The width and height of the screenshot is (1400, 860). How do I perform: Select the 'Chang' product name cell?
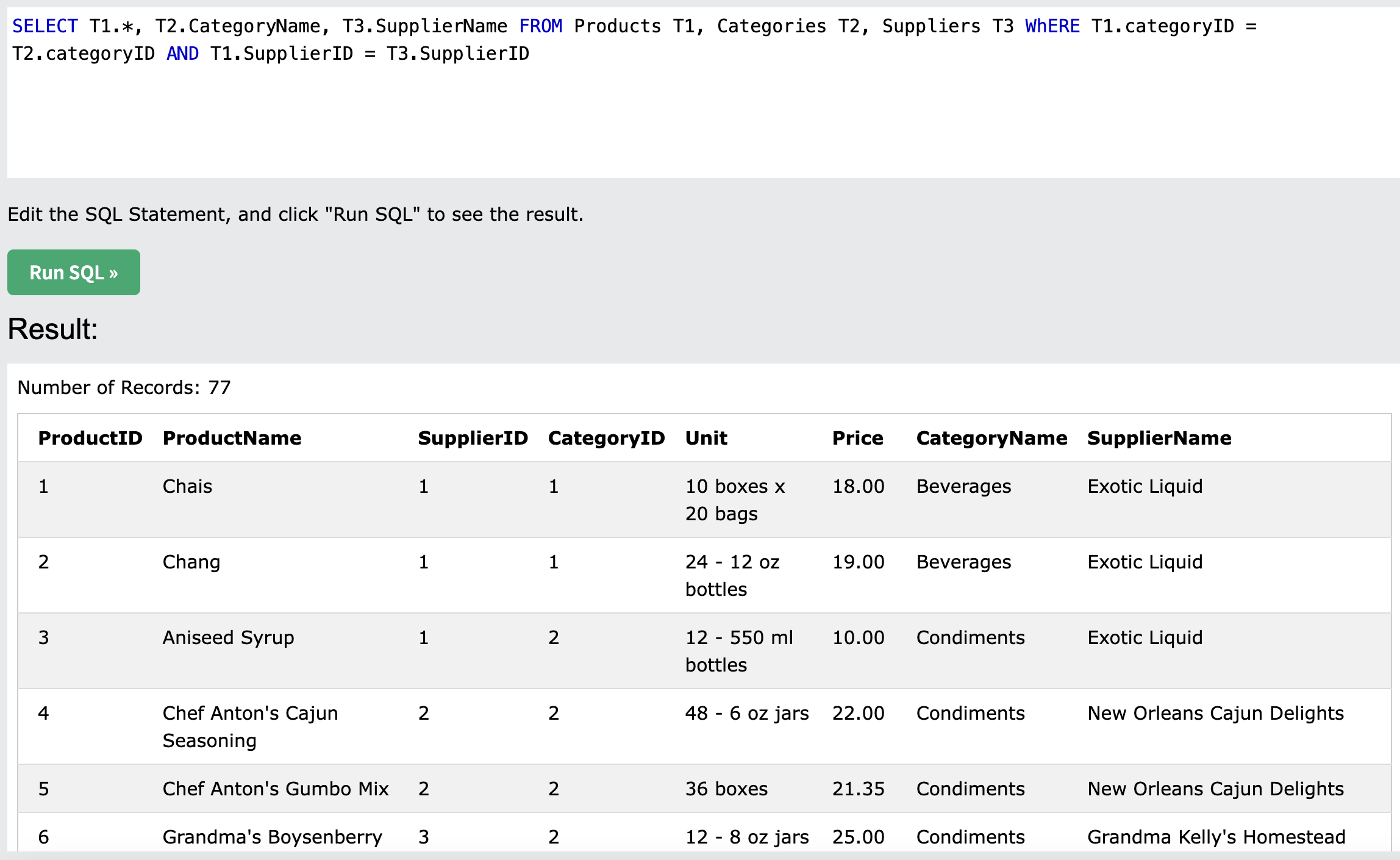point(191,562)
